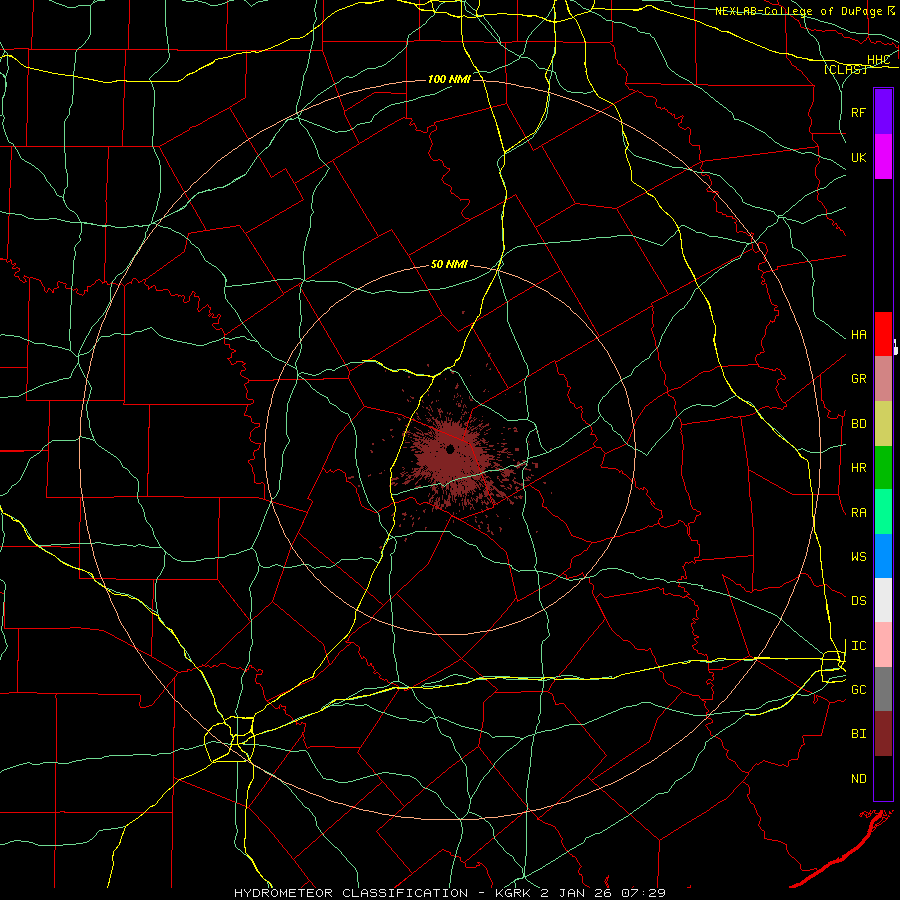Click the 2 JAN 26 date text
The width and height of the screenshot is (900, 900).
pyautogui.click(x=577, y=893)
